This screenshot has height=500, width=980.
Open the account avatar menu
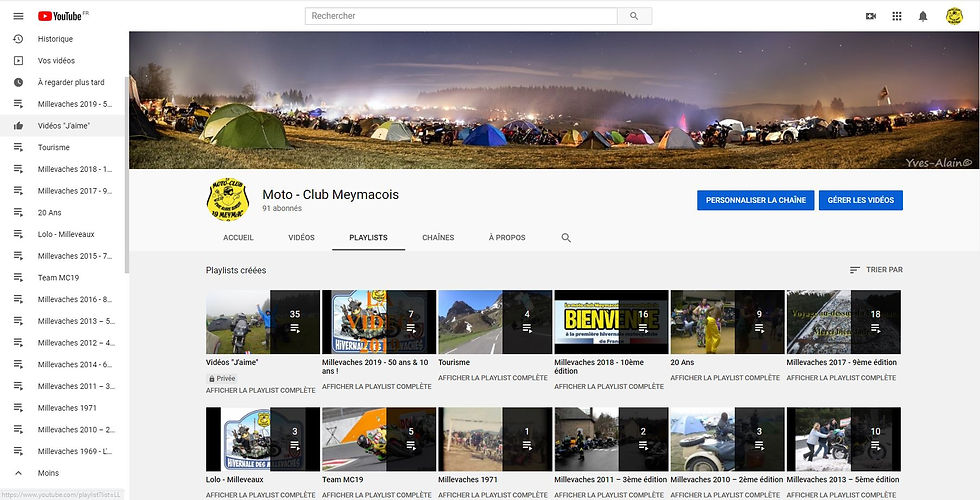pyautogui.click(x=954, y=16)
